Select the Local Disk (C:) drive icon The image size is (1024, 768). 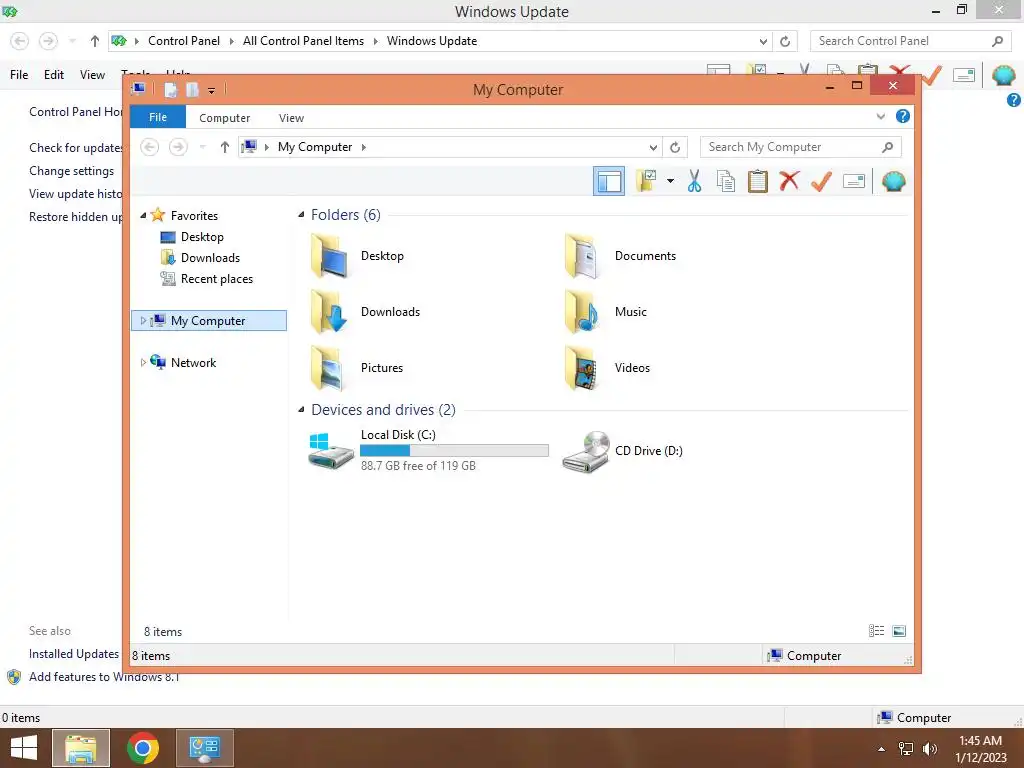[330, 450]
